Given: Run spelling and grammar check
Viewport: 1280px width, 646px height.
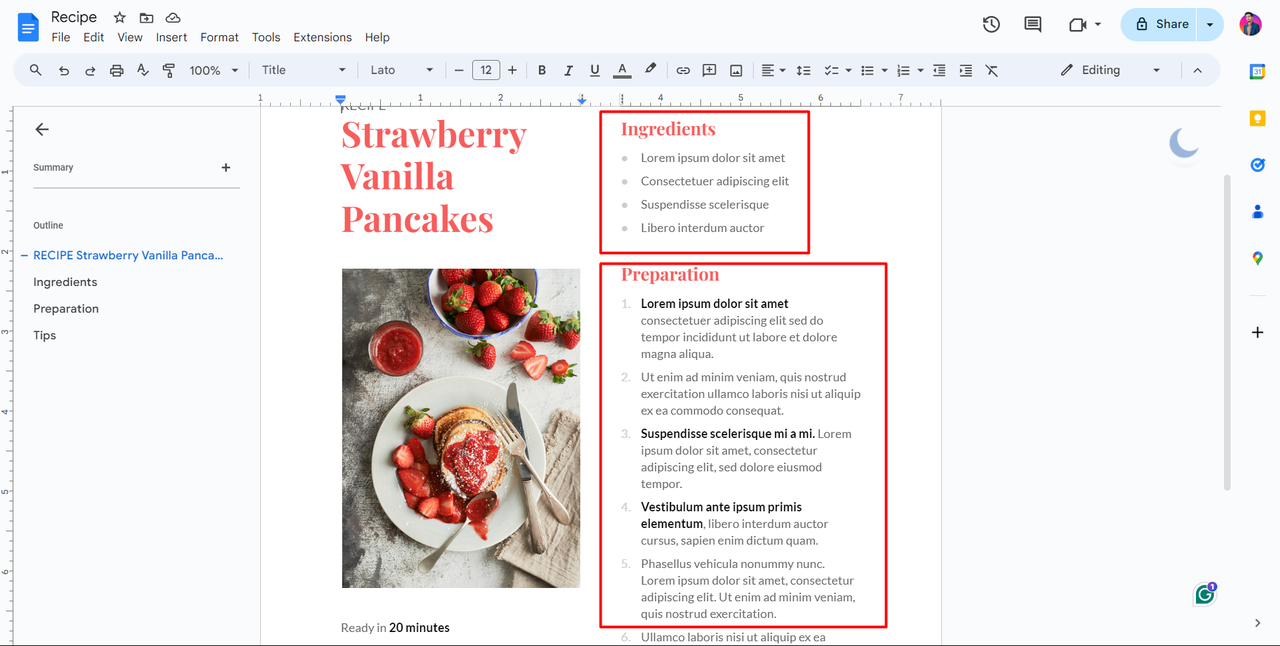Looking at the screenshot, I should click(x=143, y=70).
